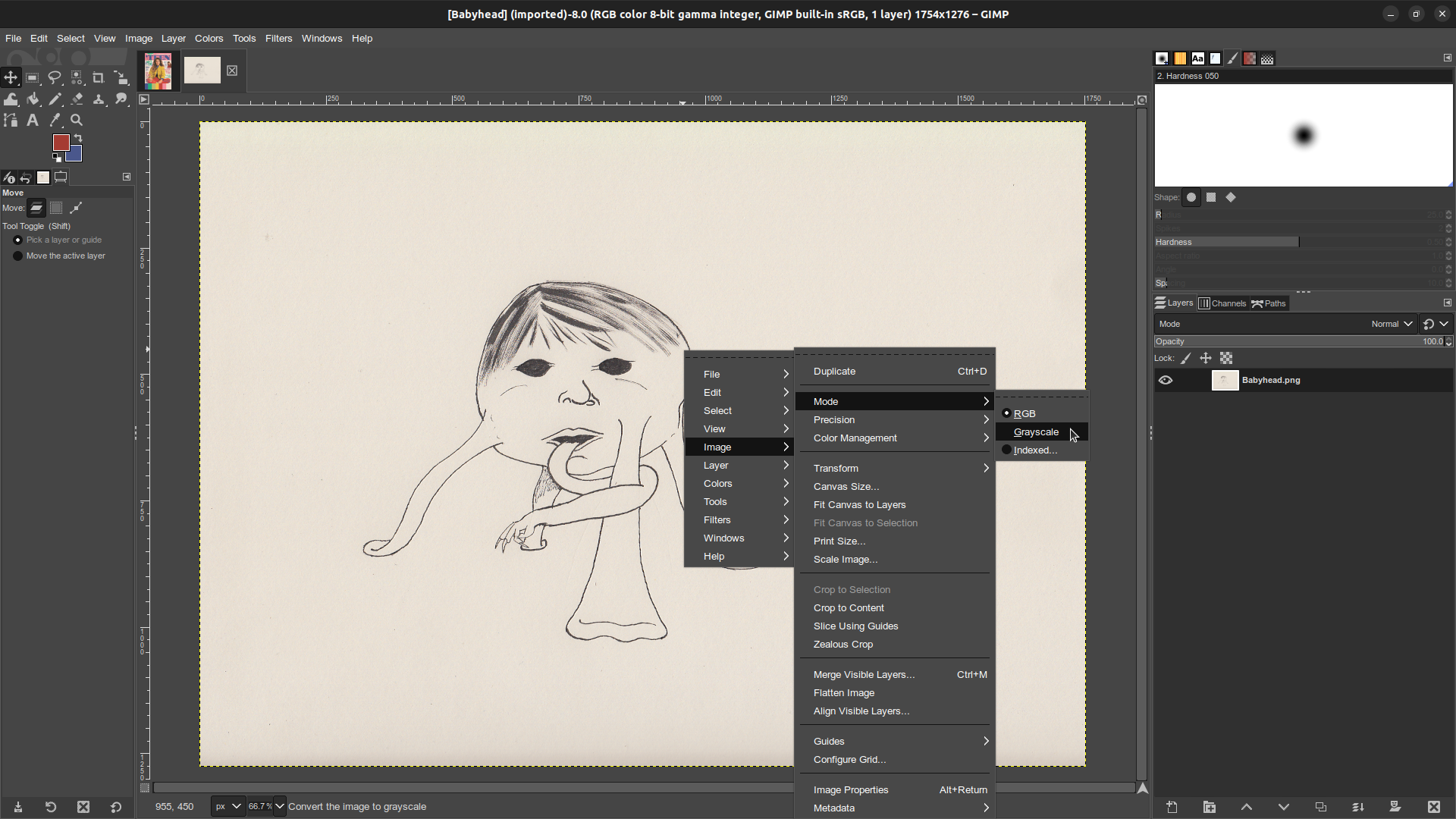This screenshot has height=819, width=1456.
Task: Delete the selected layer
Action: click(1433, 807)
